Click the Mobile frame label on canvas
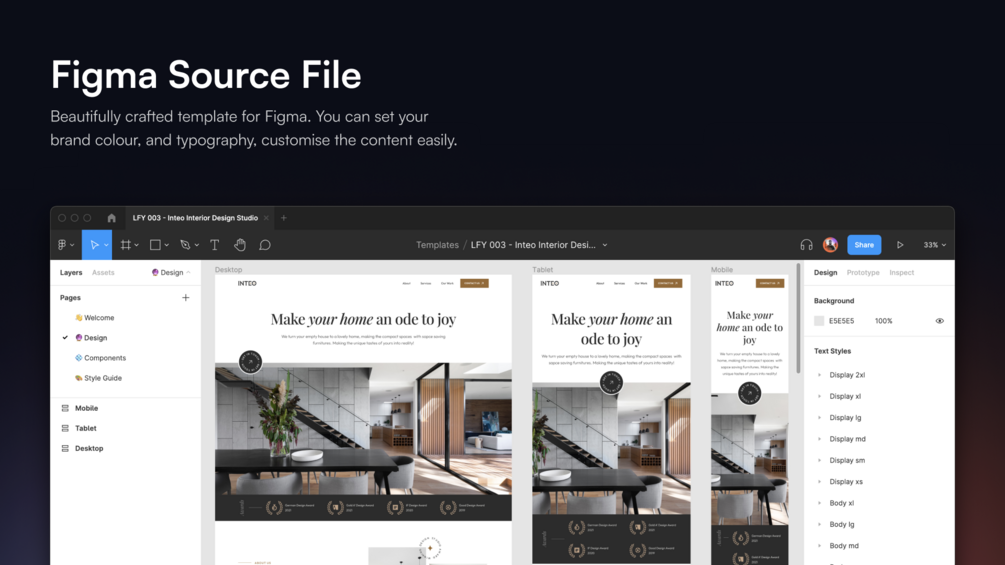The image size is (1005, 565). pyautogui.click(x=722, y=270)
